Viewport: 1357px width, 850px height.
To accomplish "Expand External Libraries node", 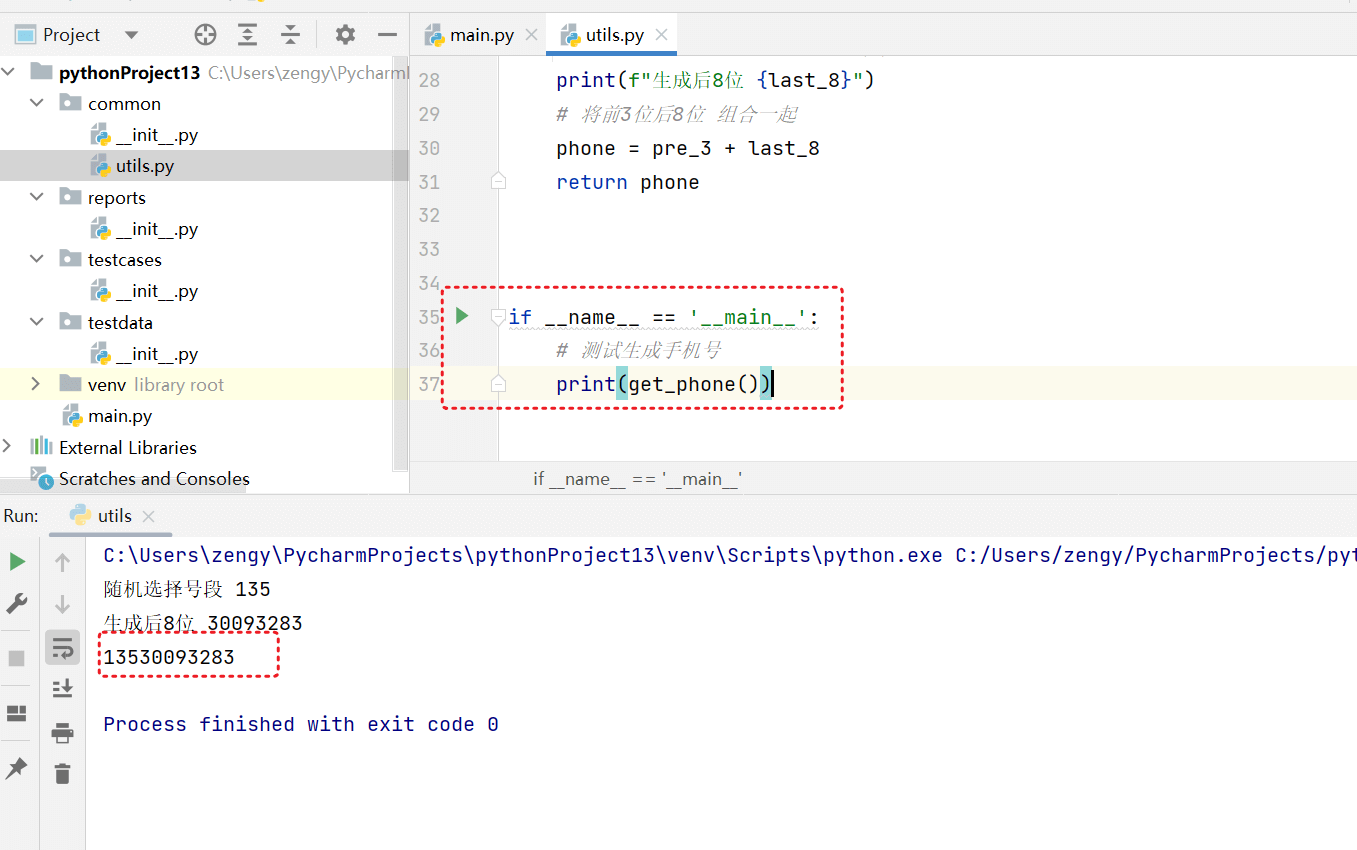I will [x=9, y=446].
